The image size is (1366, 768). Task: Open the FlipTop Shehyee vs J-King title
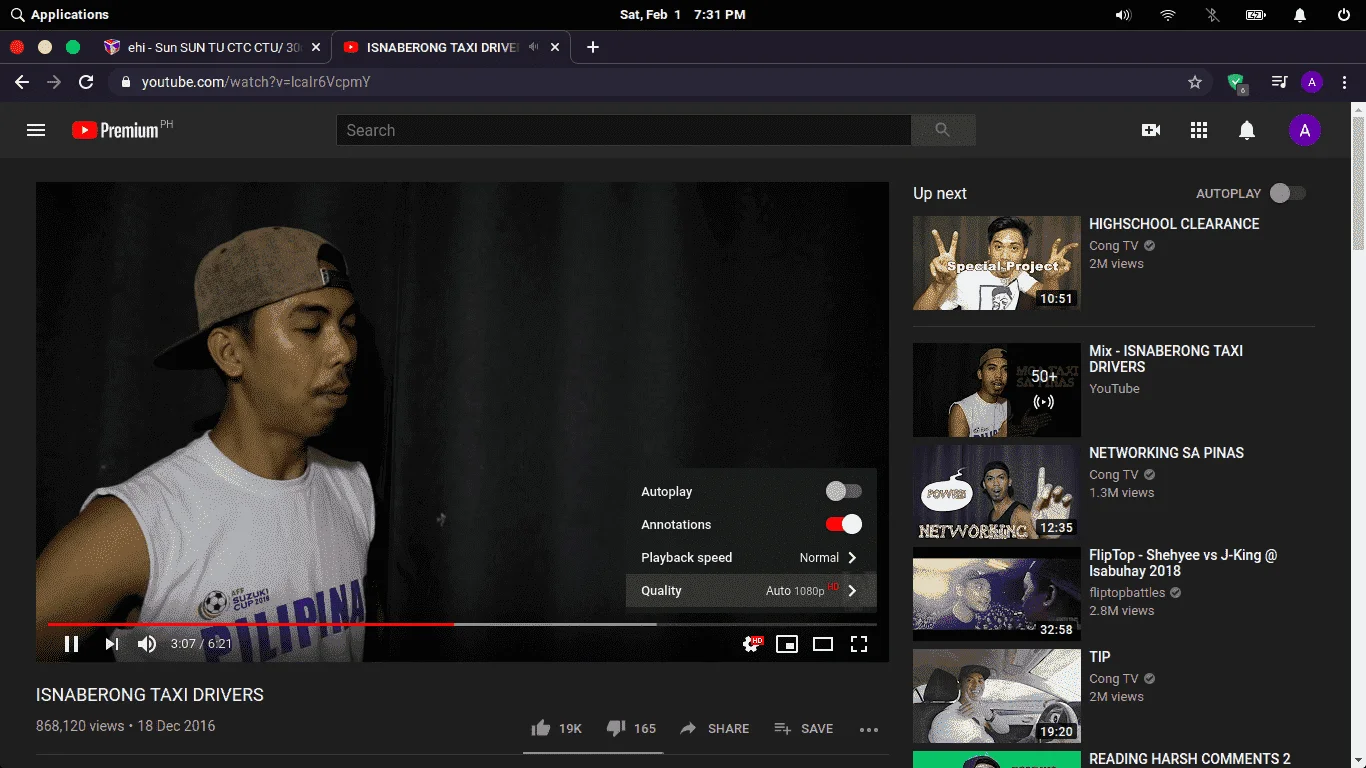[1183, 563]
